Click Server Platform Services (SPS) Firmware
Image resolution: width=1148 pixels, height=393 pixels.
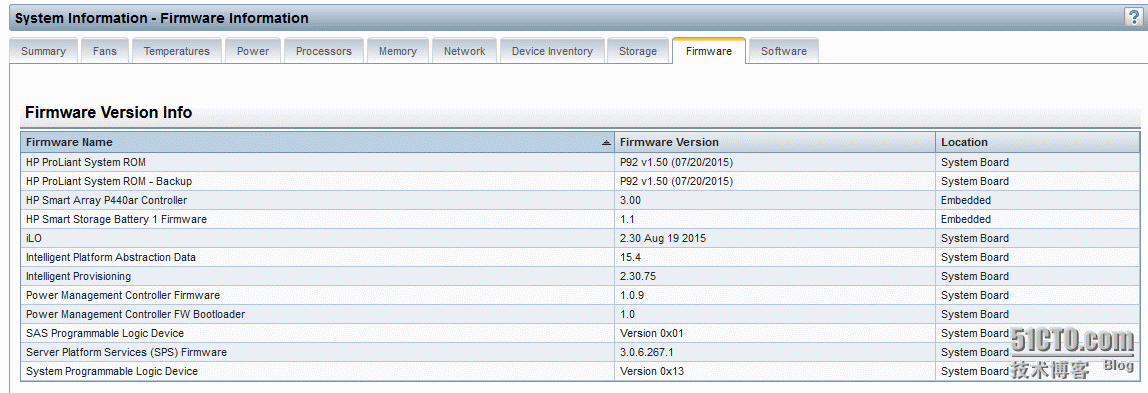pyautogui.click(x=126, y=352)
